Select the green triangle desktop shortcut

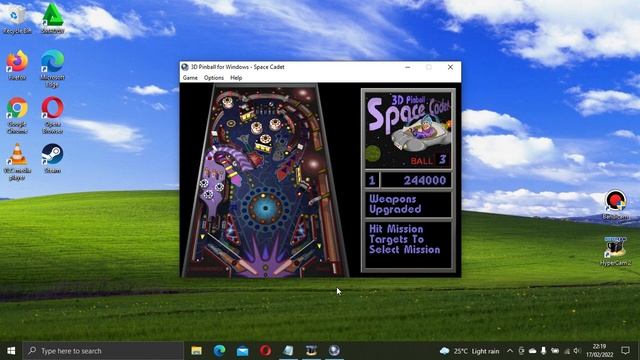point(53,18)
